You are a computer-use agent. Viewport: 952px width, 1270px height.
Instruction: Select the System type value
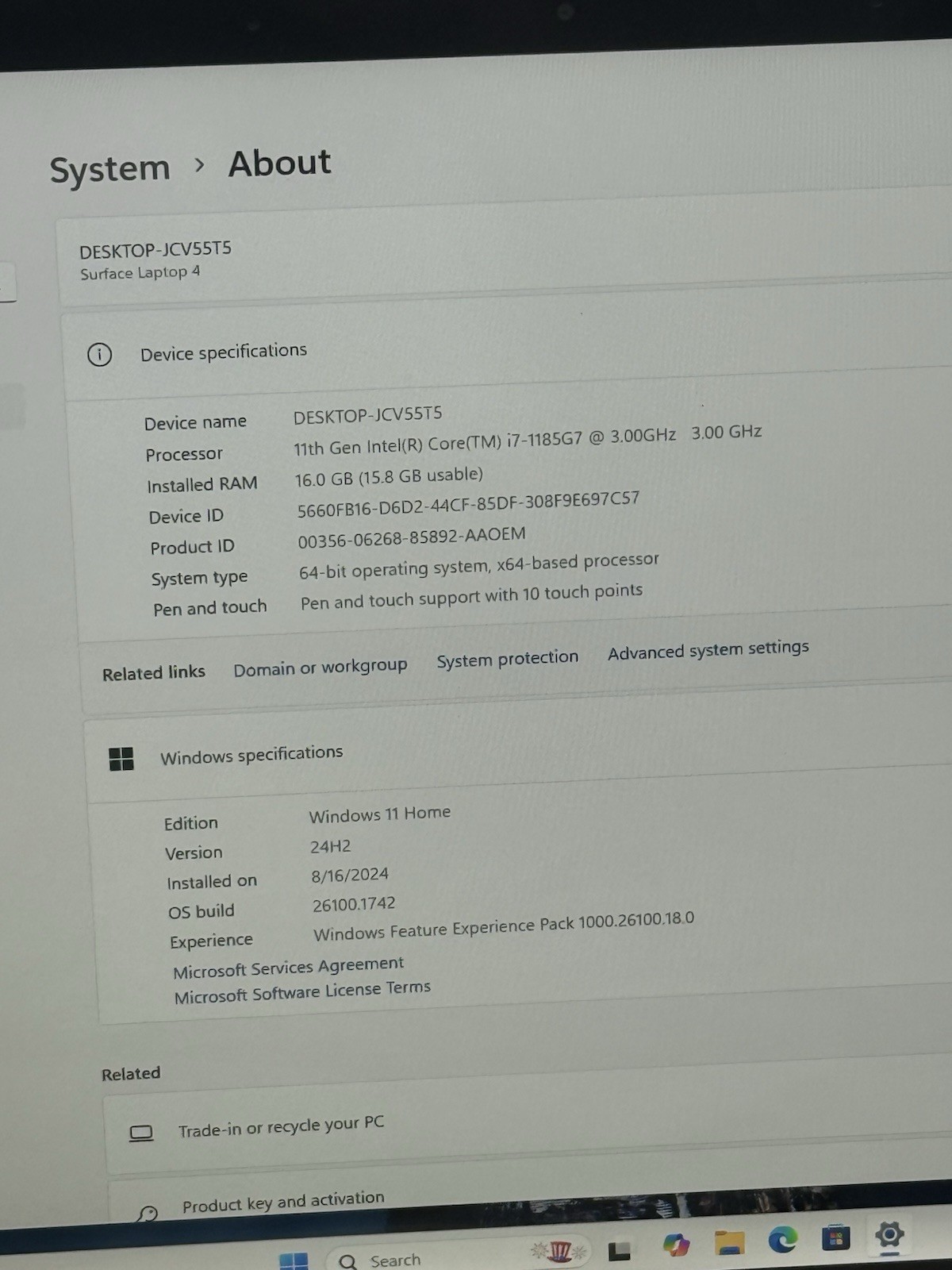479,566
